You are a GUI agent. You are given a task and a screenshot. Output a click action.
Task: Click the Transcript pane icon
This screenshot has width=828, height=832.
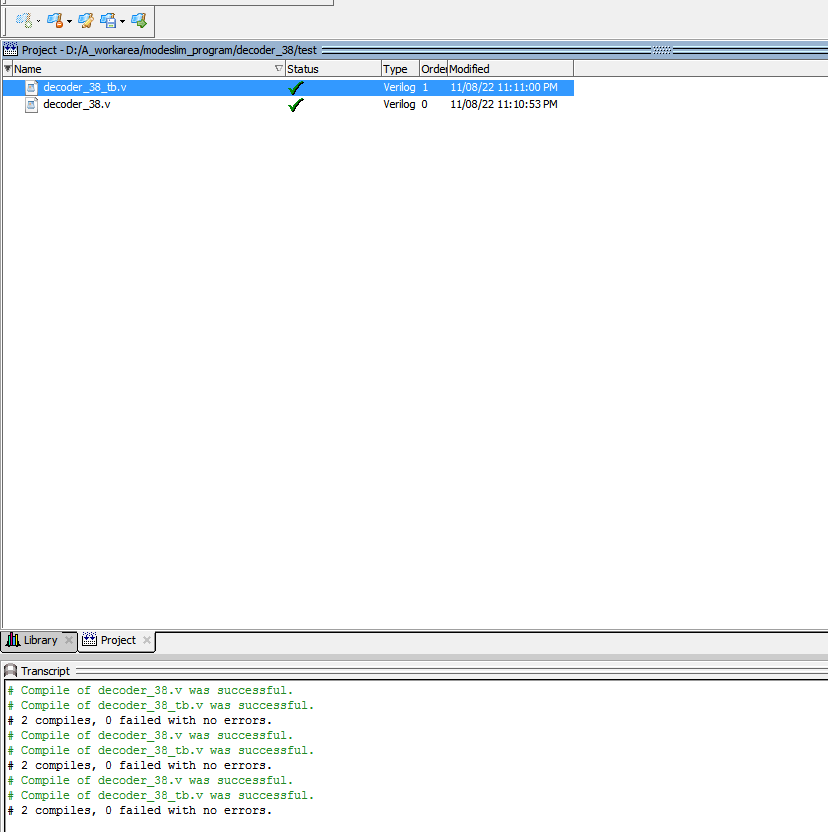coord(10,671)
